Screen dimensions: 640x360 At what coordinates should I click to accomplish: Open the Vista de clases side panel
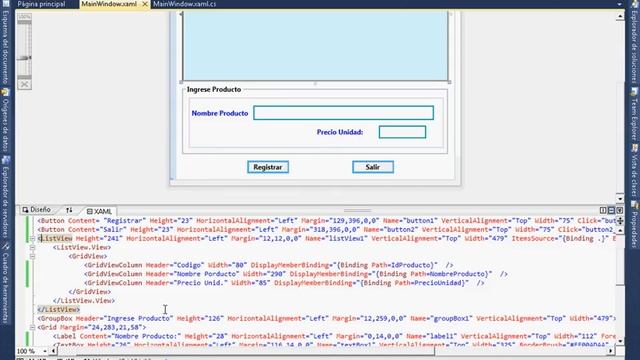click(x=635, y=172)
